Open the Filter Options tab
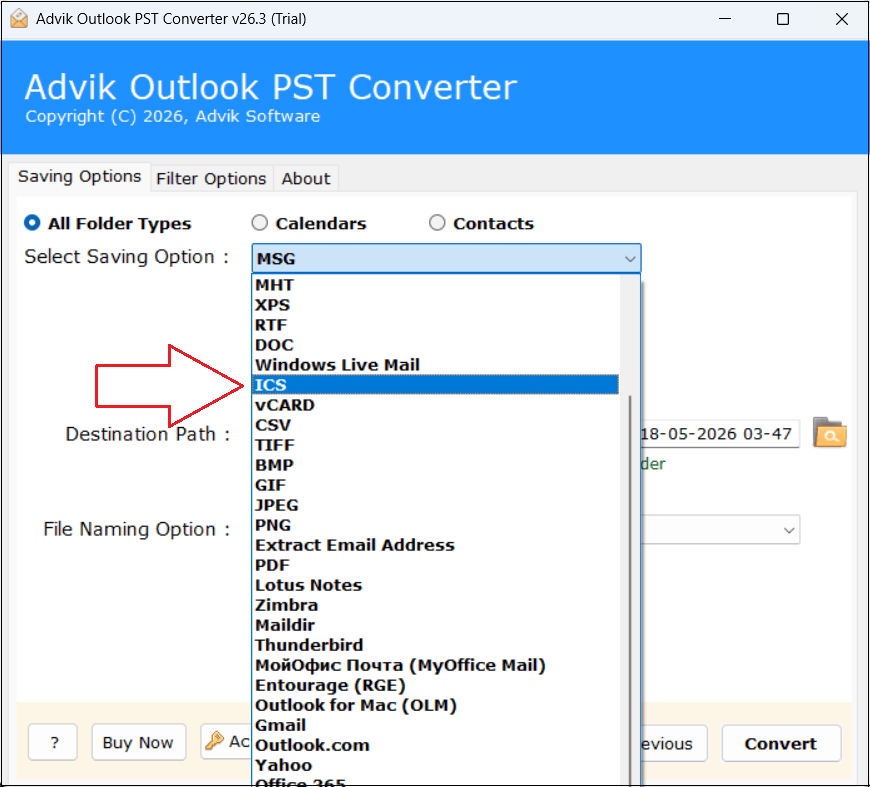The width and height of the screenshot is (870, 787). (211, 179)
